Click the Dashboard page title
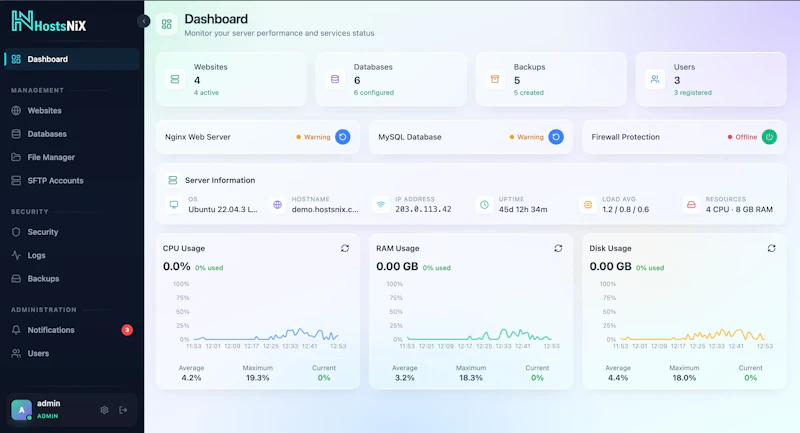Screen dimensions: 800x433 (x=216, y=19)
